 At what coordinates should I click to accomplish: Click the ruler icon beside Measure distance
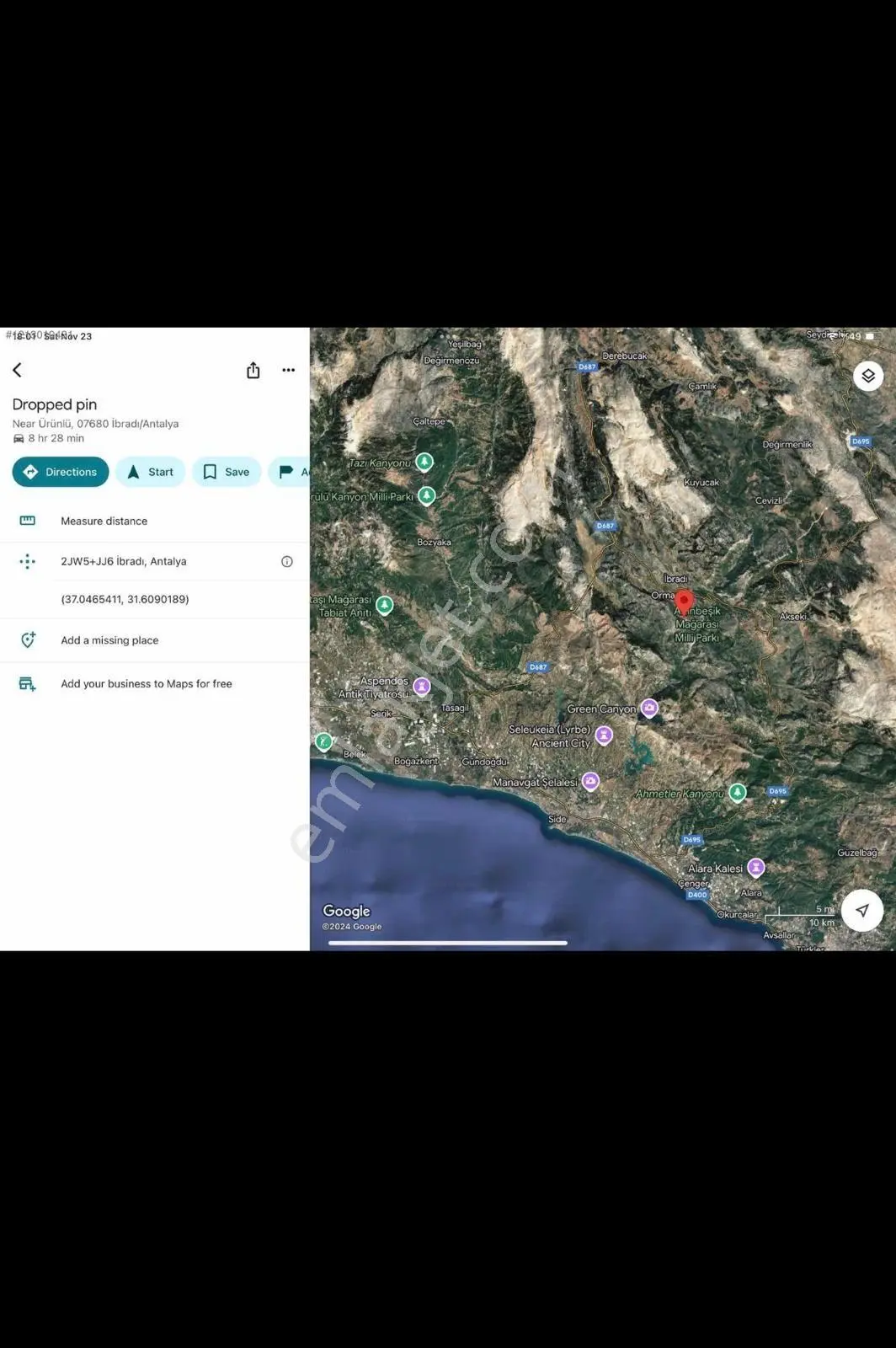[27, 521]
